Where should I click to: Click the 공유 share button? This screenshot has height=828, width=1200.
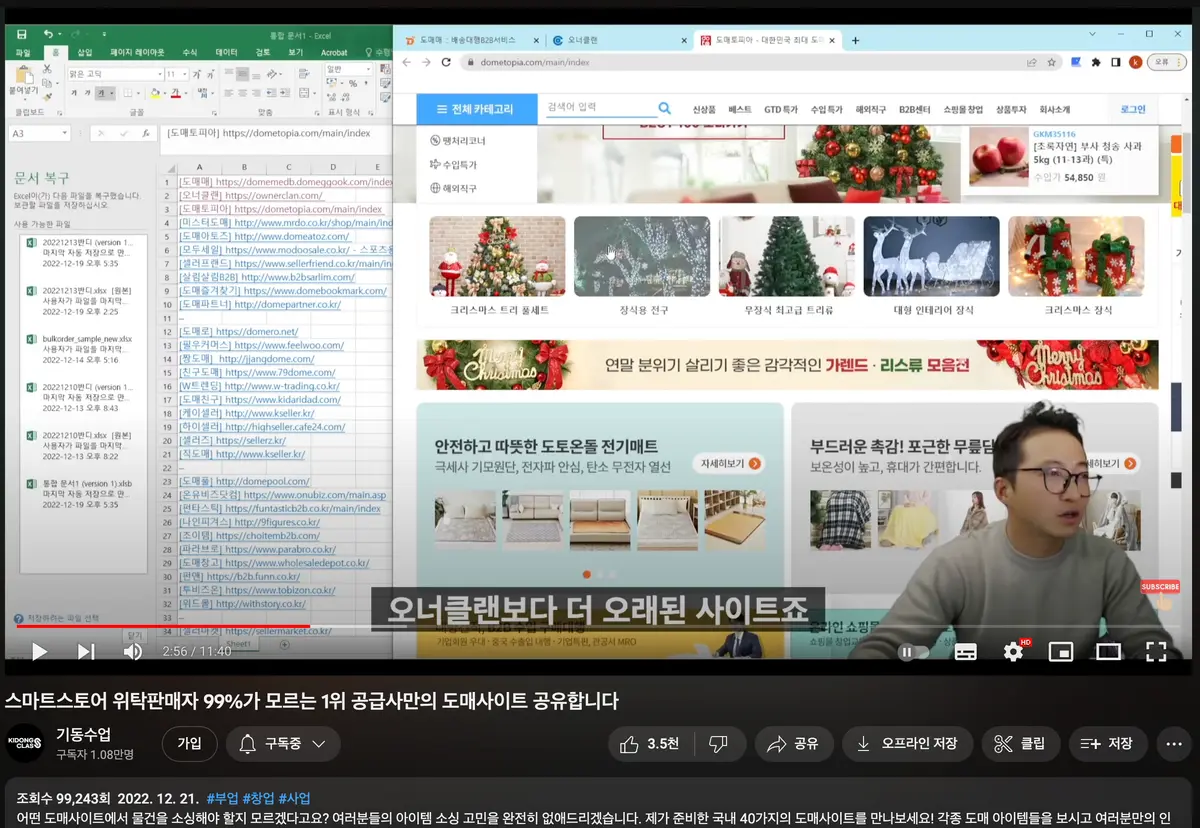point(792,744)
